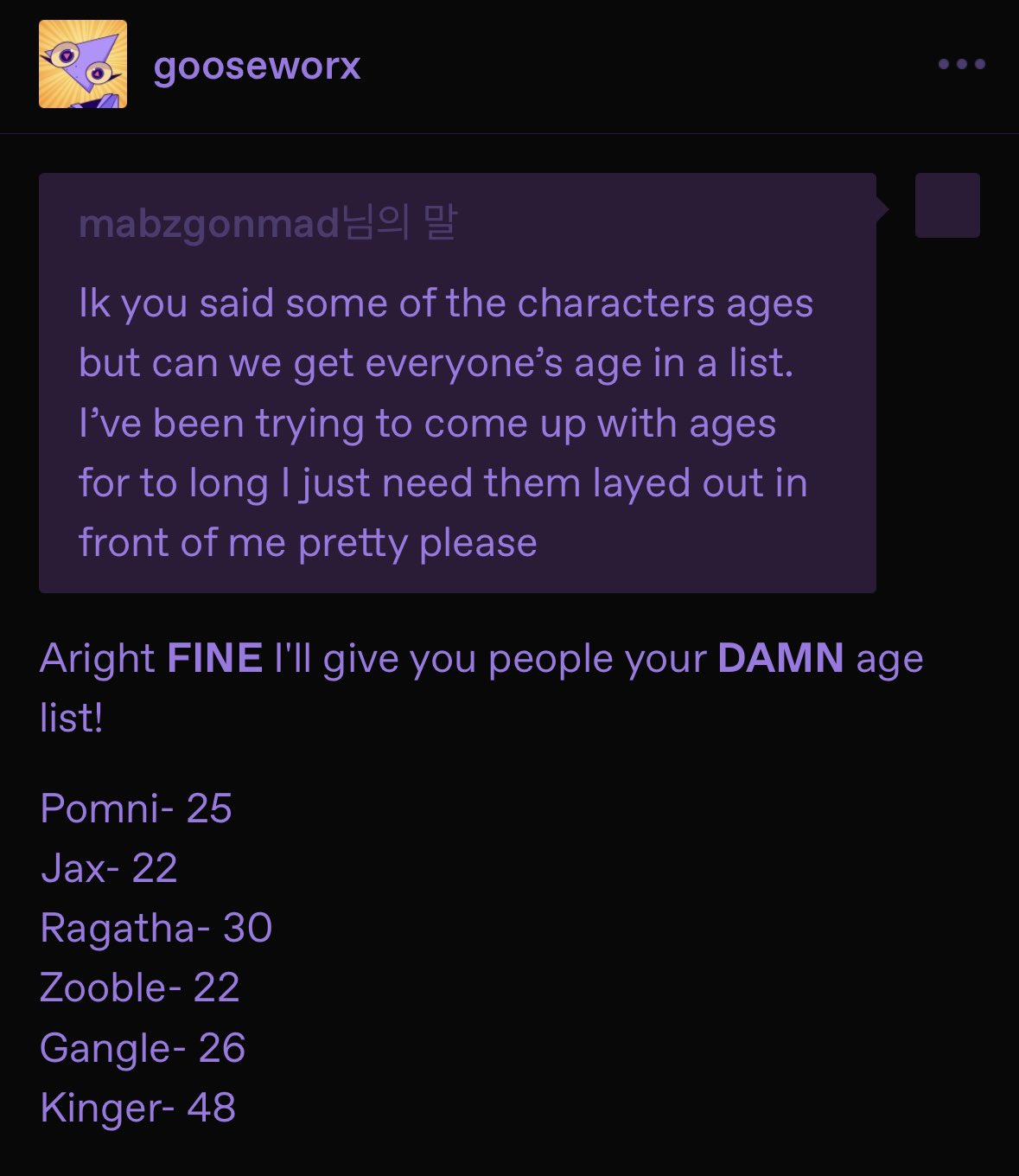Screen dimensions: 1019x1176
Task: Click the ask line starting "Ik you said"
Action: click(x=445, y=304)
